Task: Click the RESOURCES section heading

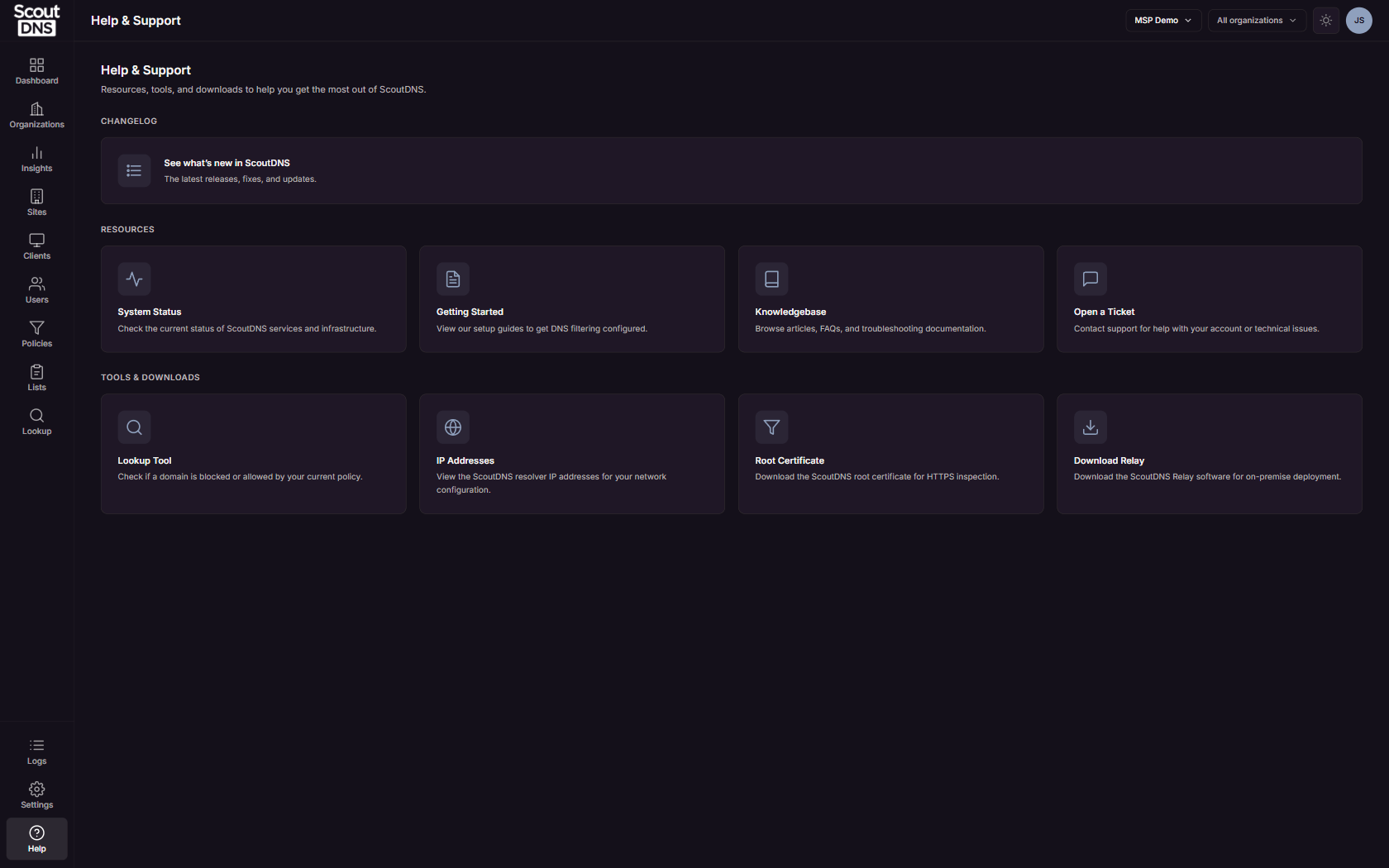Action: pos(127,230)
